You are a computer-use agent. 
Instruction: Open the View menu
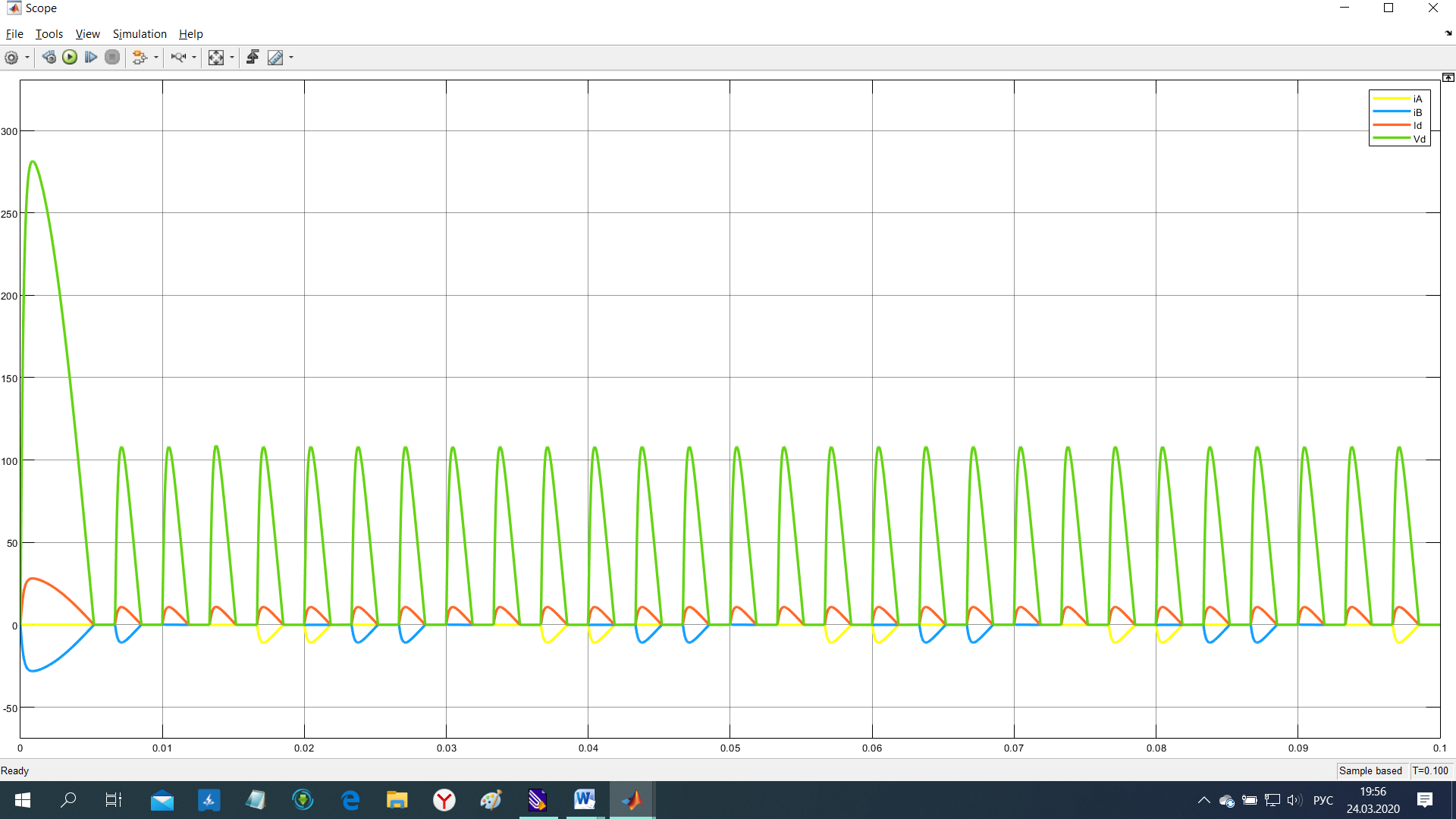(x=87, y=34)
